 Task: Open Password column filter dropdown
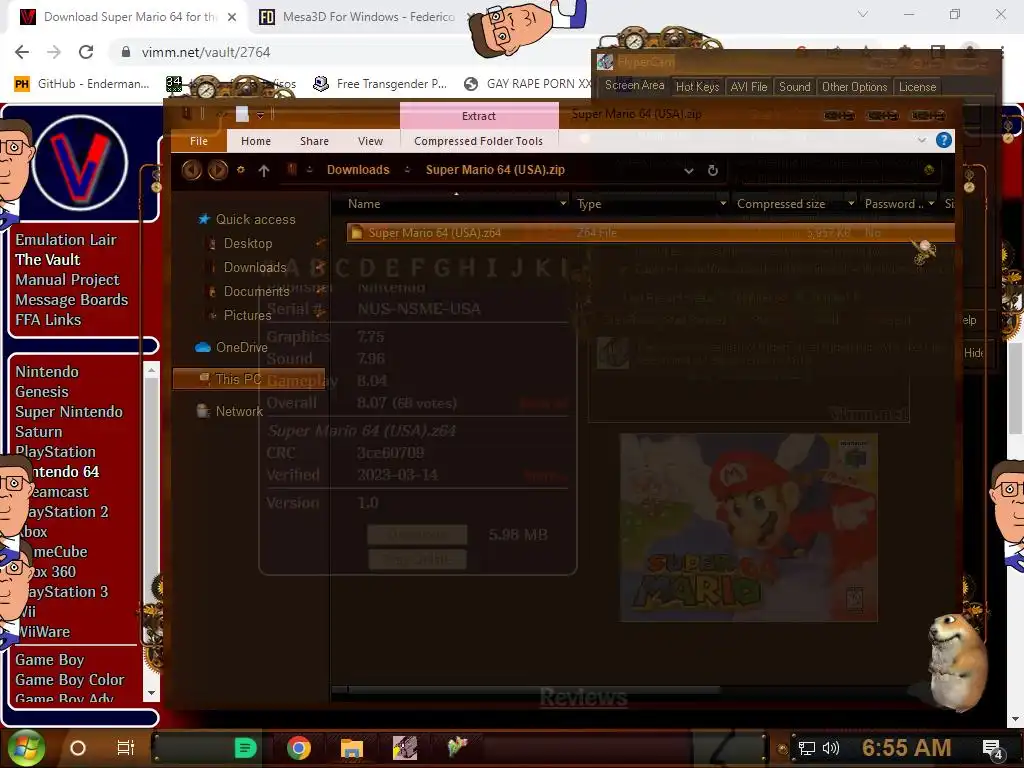[931, 204]
